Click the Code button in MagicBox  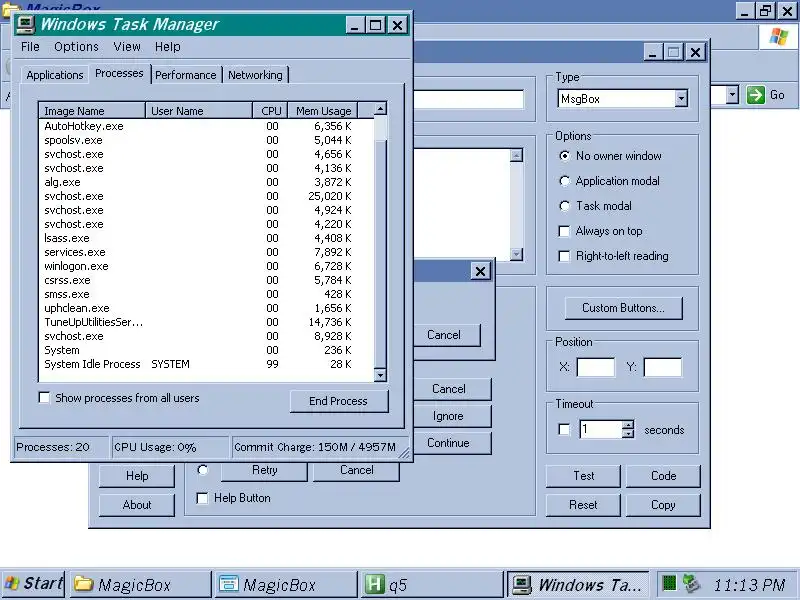point(663,476)
